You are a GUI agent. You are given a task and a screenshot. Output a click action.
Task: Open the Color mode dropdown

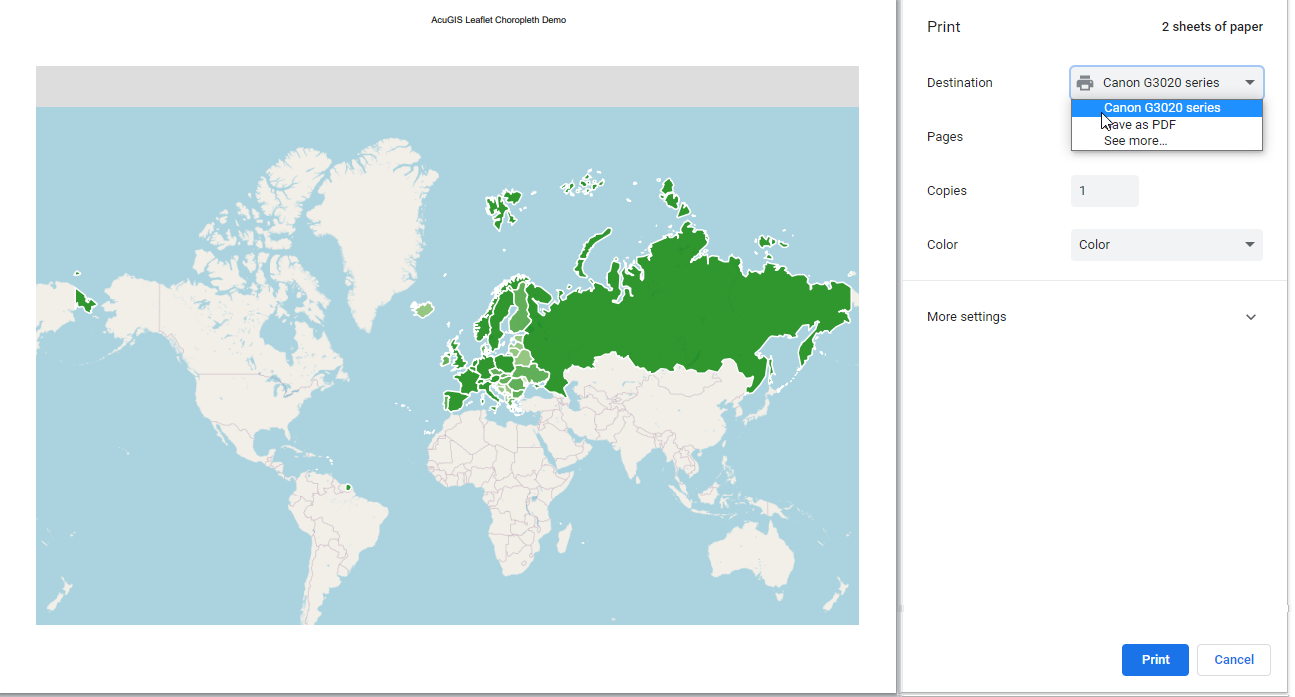point(1166,245)
